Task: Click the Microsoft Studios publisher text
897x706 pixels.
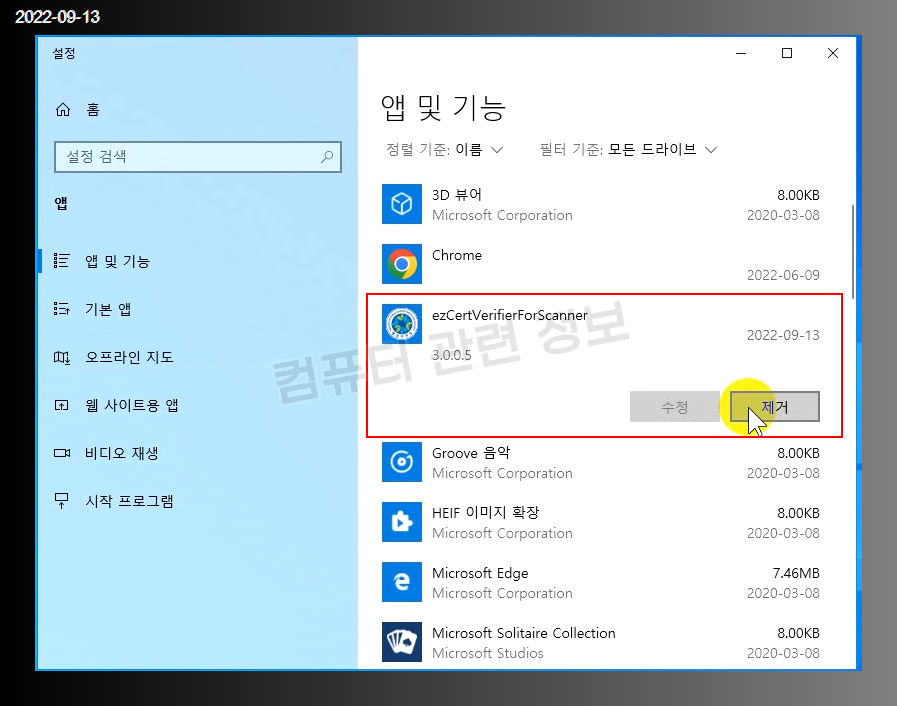Action: pyautogui.click(x=487, y=653)
